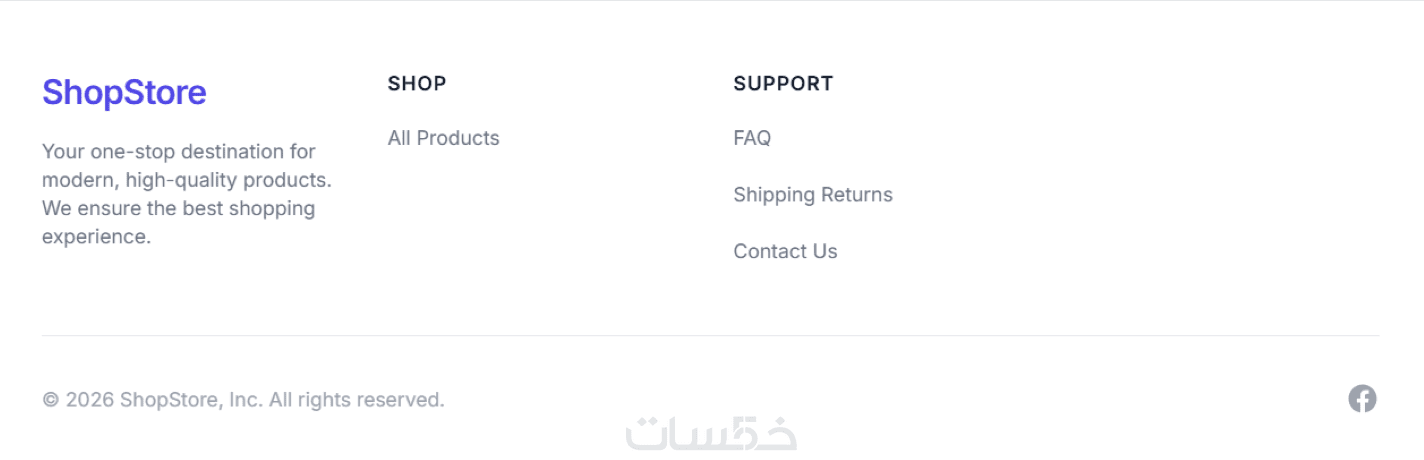This screenshot has width=1424, height=460.
Task: Click the word "experience." in the description
Action: (x=96, y=237)
